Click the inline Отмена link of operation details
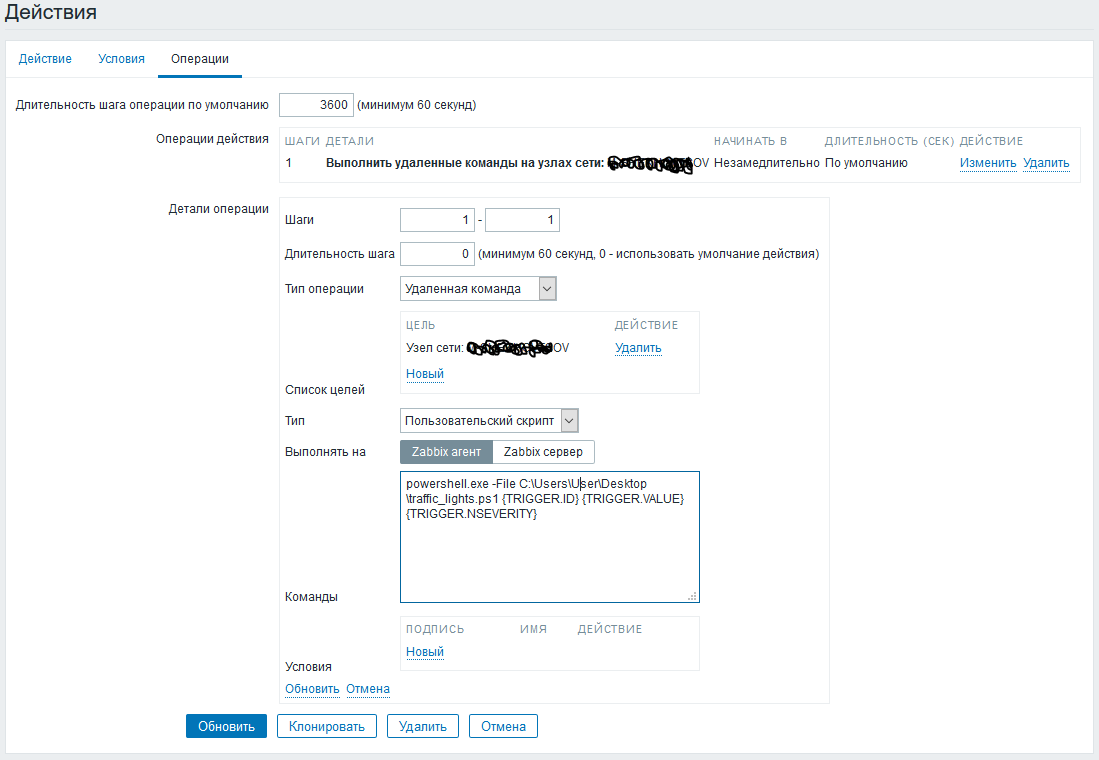This screenshot has width=1099, height=760. click(x=368, y=688)
